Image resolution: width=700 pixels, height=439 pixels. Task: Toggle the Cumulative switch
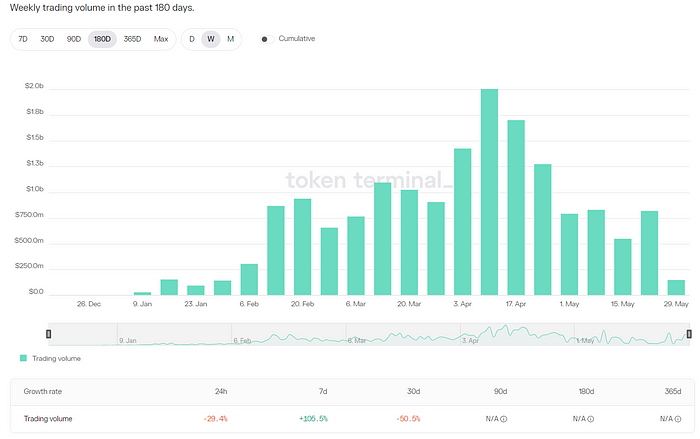266,39
